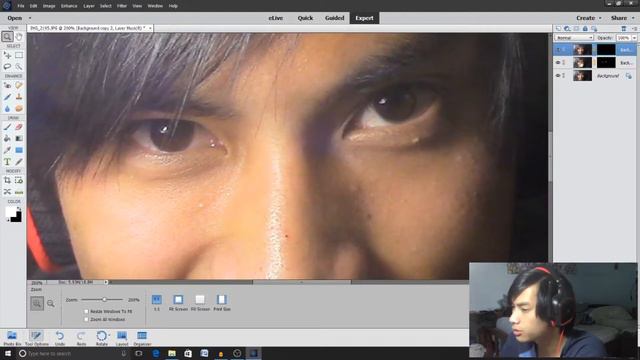Click the Fill Screen button
Image resolution: width=640 pixels, height=360 pixels.
(x=200, y=302)
